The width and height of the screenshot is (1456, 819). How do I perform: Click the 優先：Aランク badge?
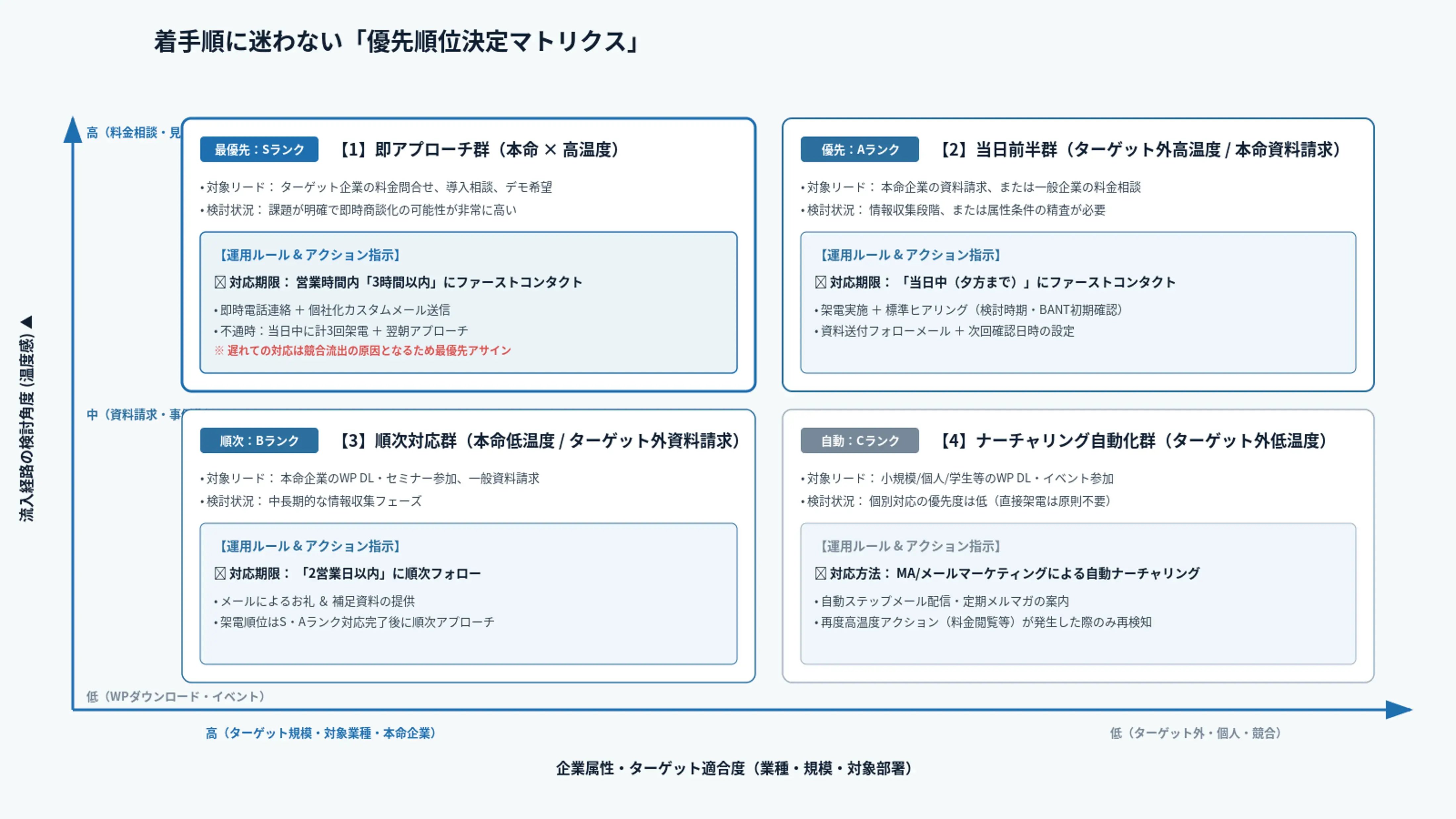click(859, 149)
